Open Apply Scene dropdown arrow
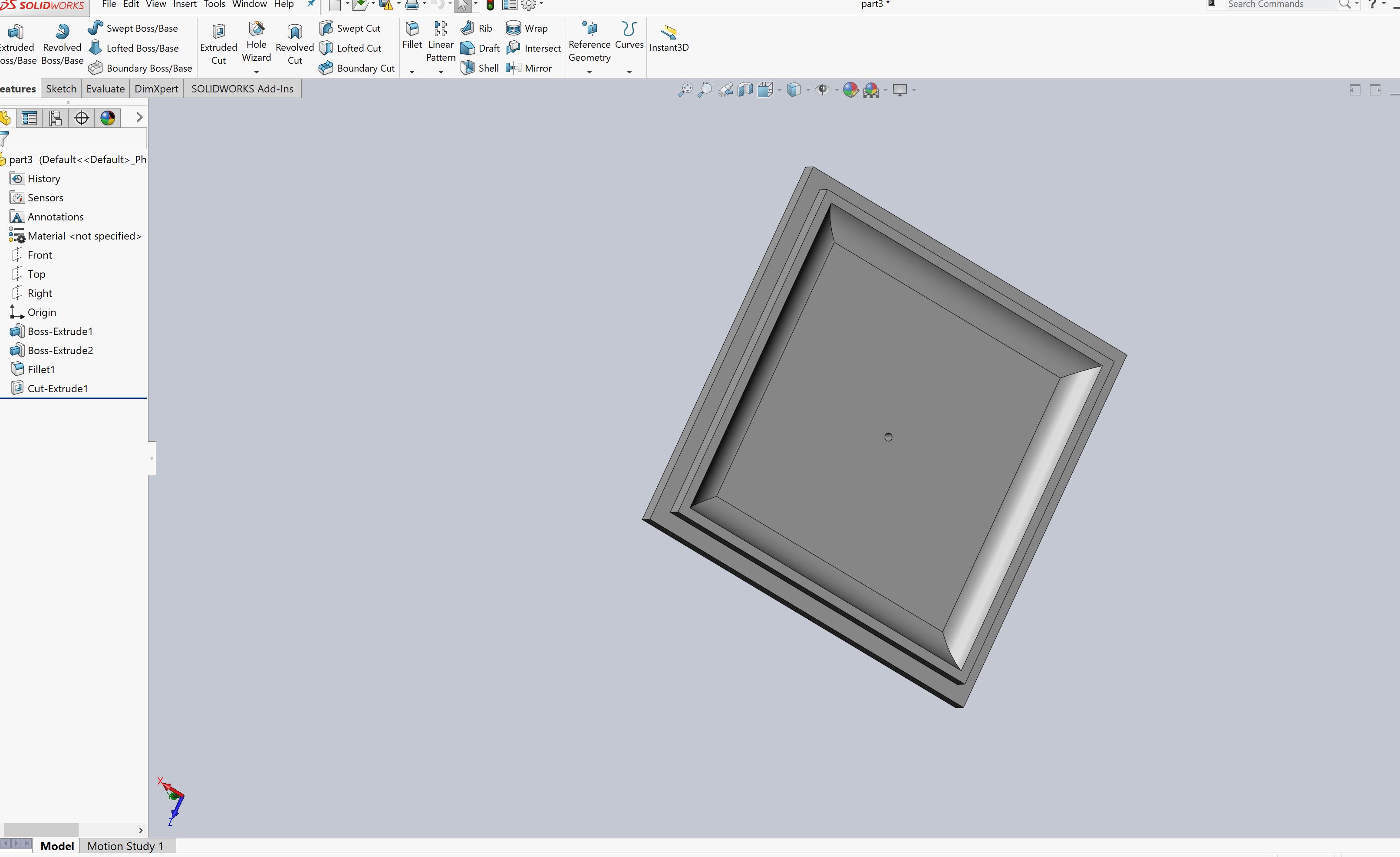Image resolution: width=1400 pixels, height=857 pixels. click(885, 90)
